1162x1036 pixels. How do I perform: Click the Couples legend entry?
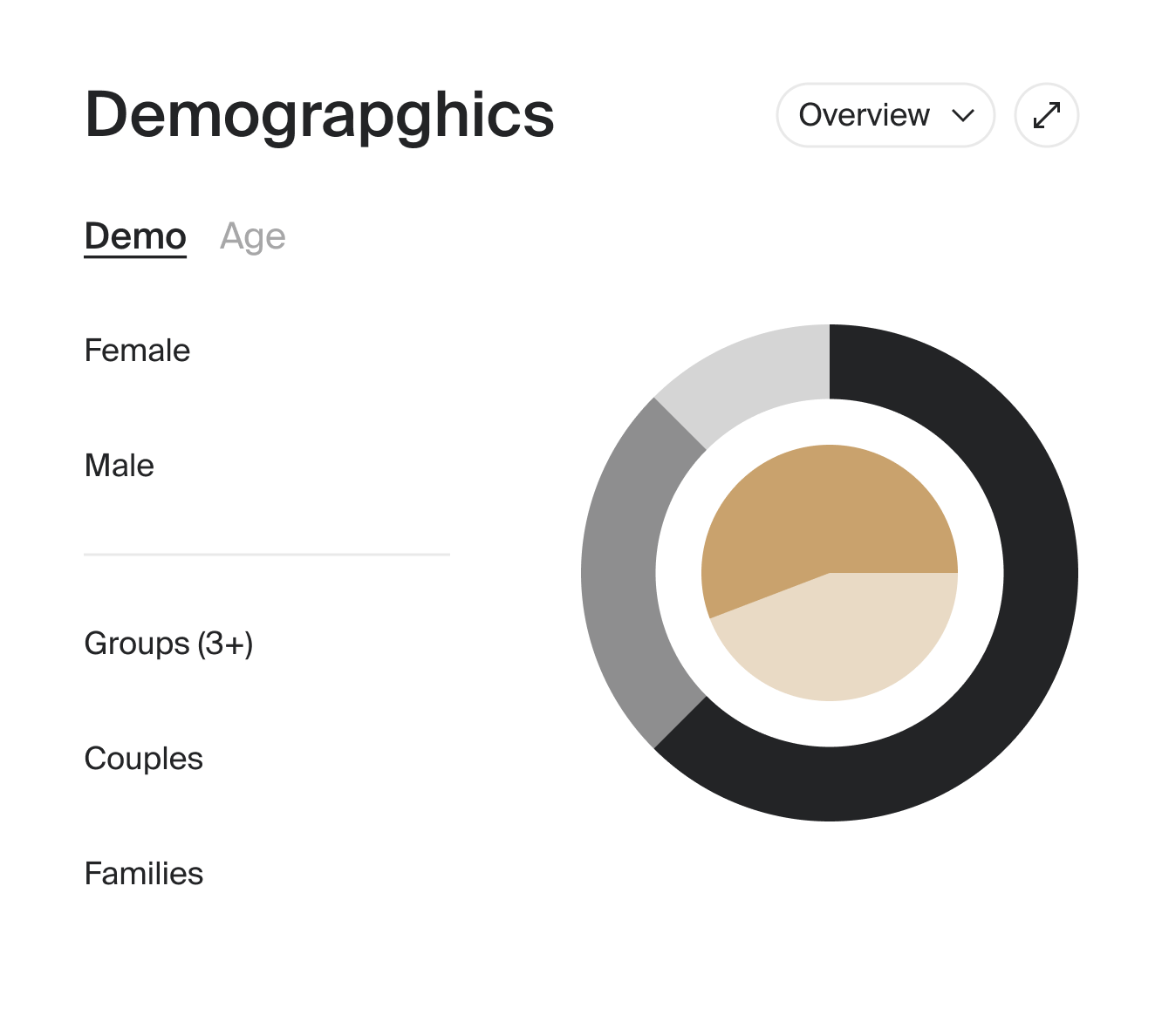pyautogui.click(x=143, y=759)
